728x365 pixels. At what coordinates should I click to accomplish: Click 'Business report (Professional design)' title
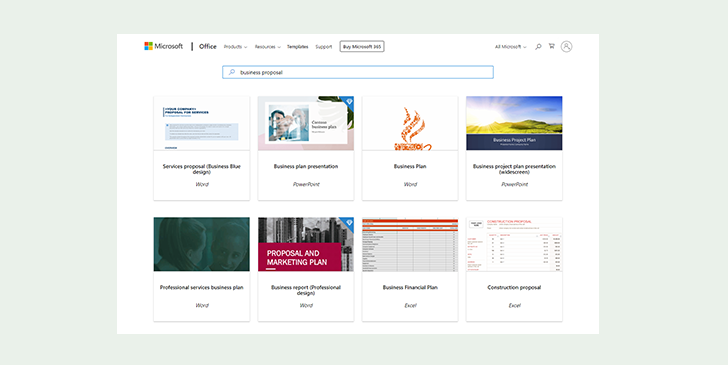pyautogui.click(x=306, y=290)
